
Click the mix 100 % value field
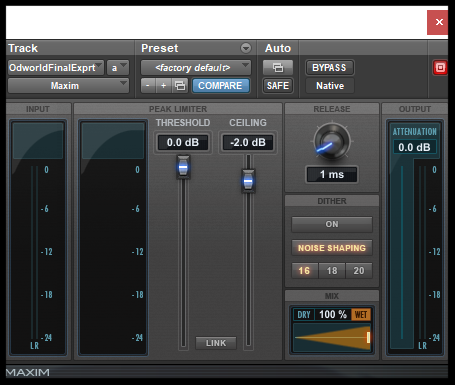pyautogui.click(x=333, y=314)
